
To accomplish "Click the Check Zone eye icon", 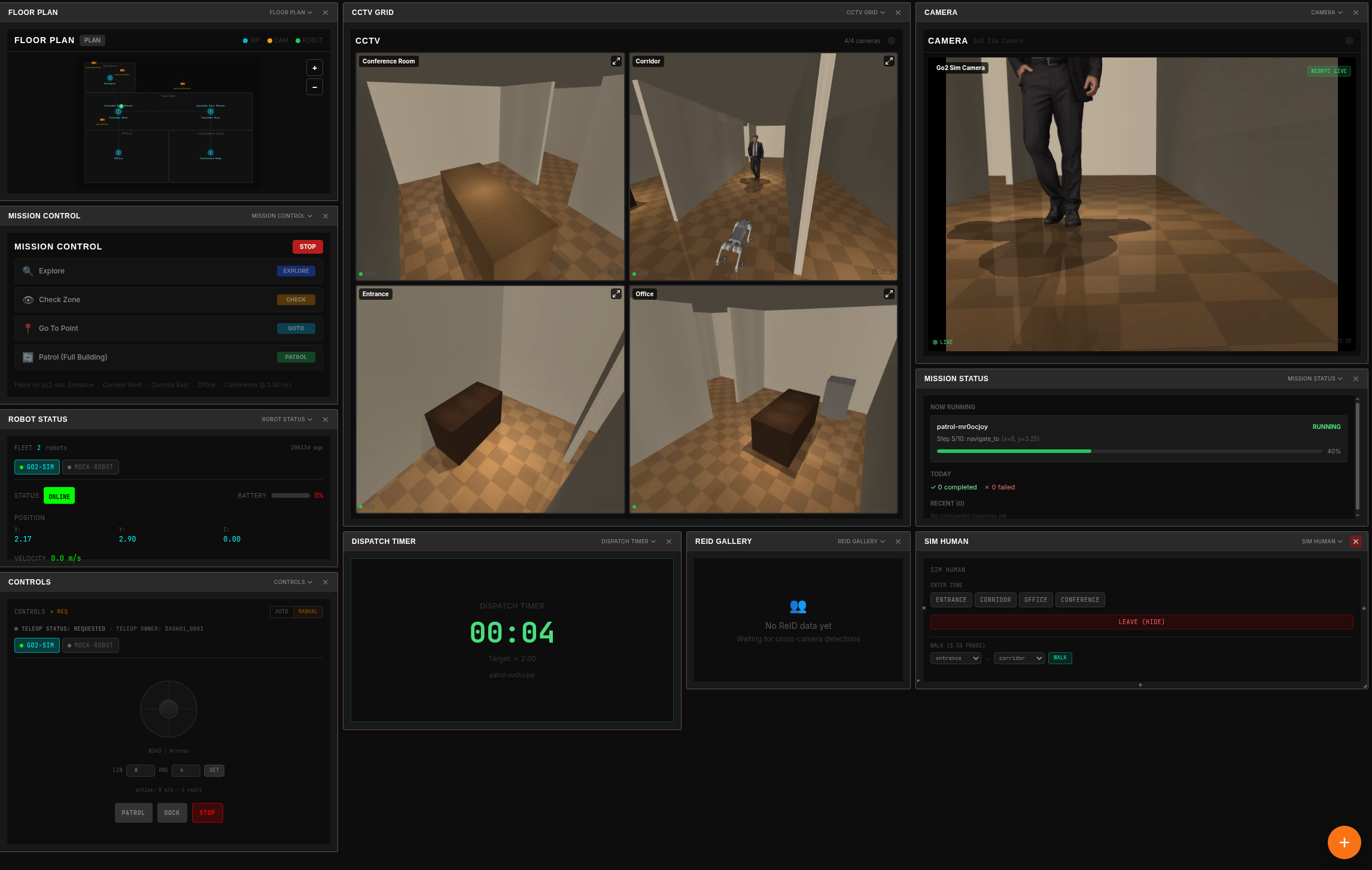I will point(28,300).
